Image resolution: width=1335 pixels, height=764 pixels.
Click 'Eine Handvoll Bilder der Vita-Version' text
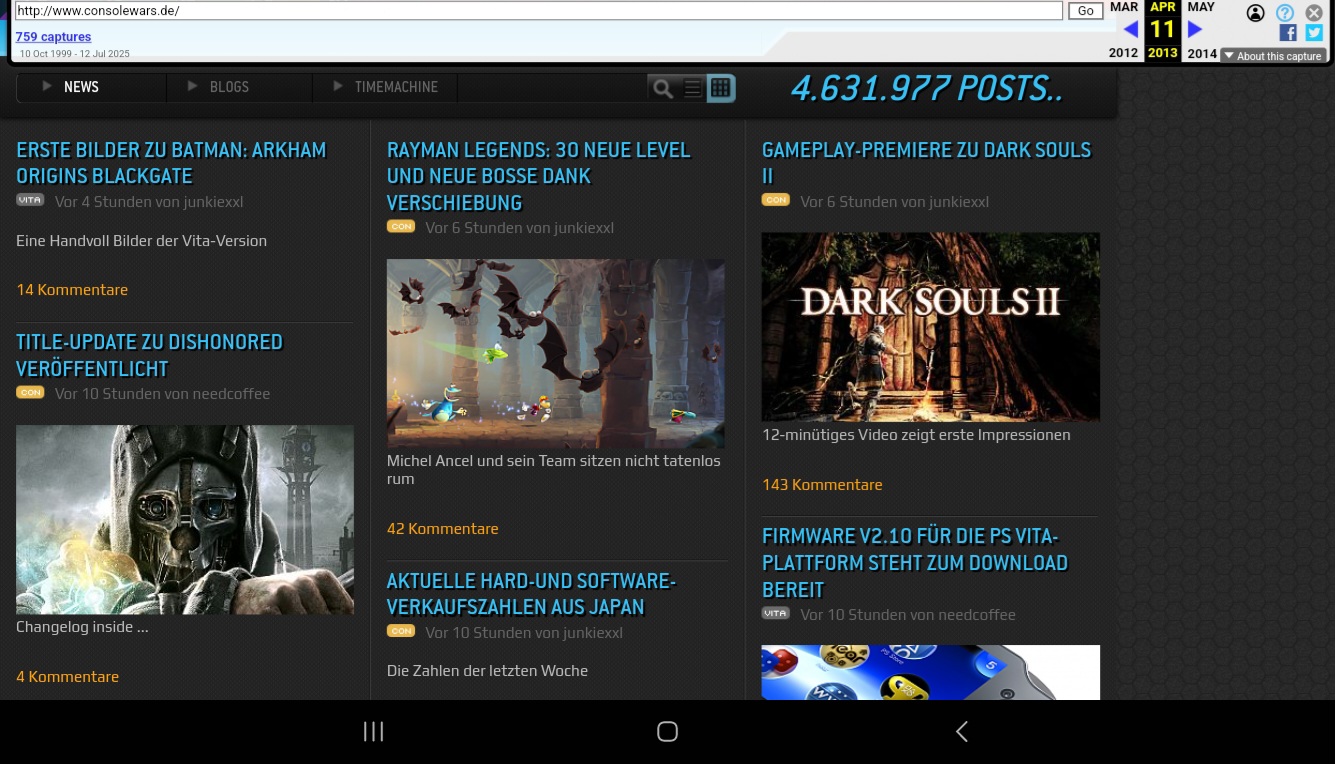(141, 241)
